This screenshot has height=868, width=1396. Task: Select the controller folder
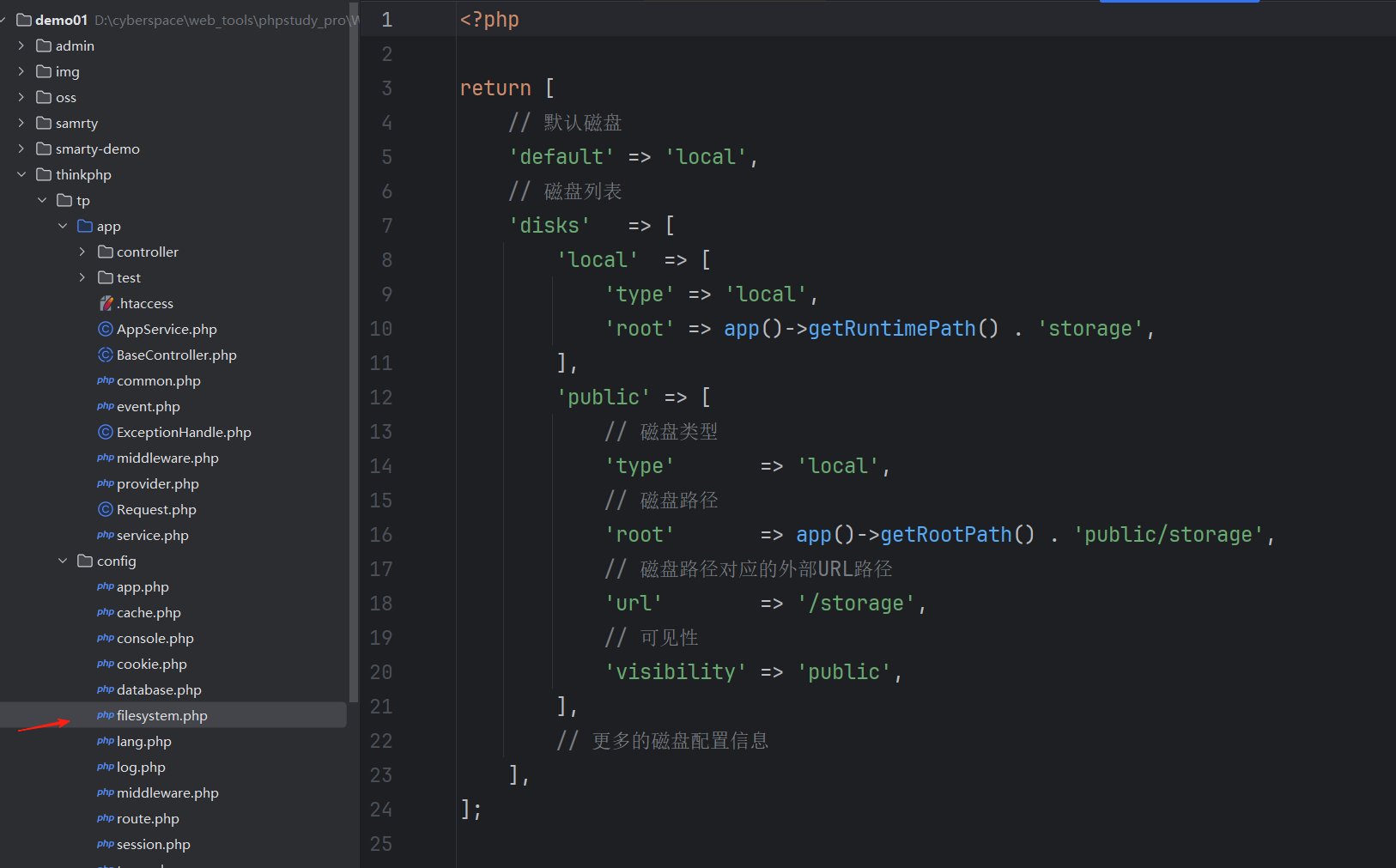point(148,252)
